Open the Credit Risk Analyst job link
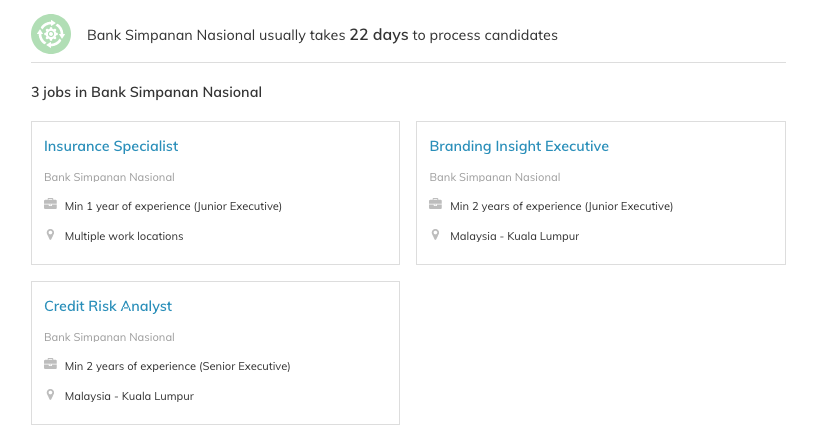Screen dimensions: 818x444 click(108, 306)
